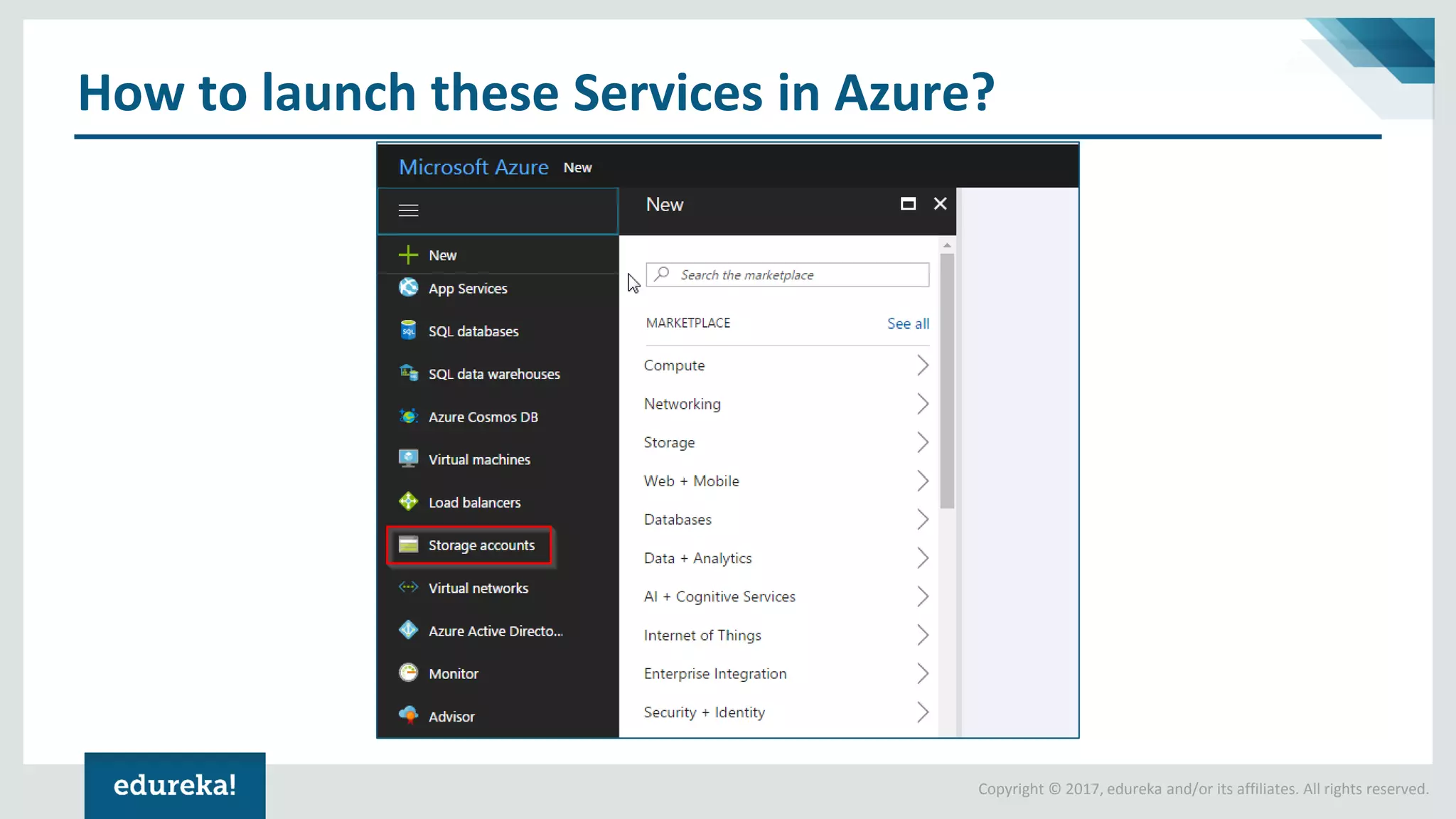Maximize the New blade

click(x=908, y=204)
